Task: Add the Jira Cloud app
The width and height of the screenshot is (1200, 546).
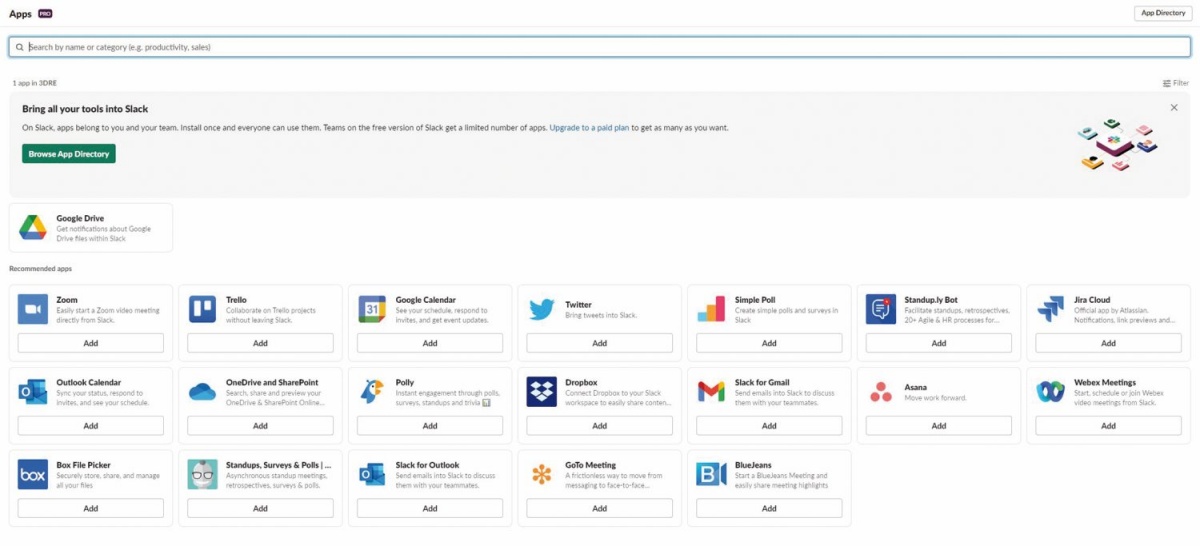Action: click(x=1109, y=343)
